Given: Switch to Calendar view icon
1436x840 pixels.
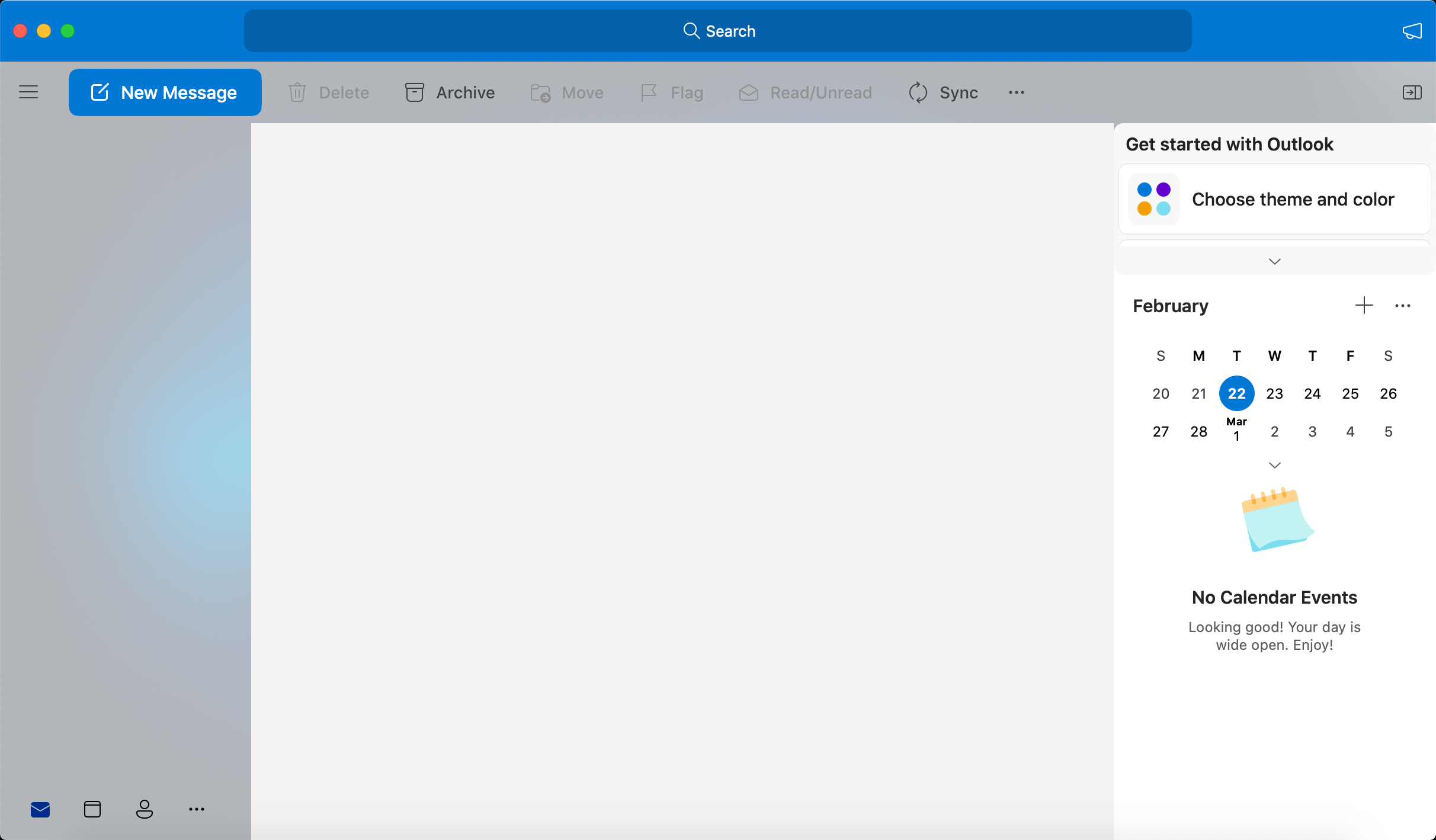Looking at the screenshot, I should pos(92,809).
